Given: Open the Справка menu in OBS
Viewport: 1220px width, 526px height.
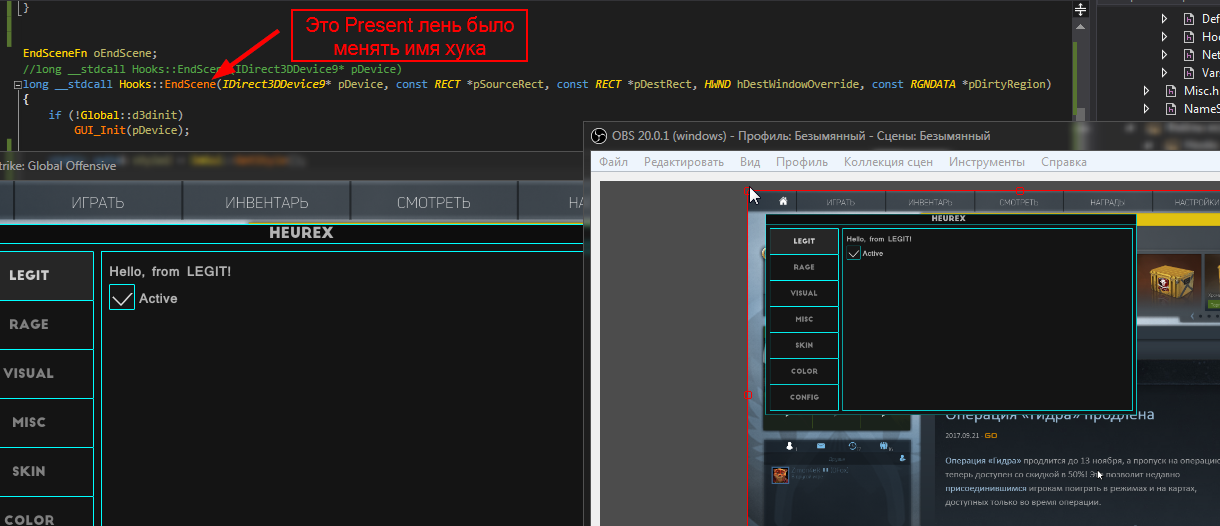Looking at the screenshot, I should [1064, 162].
